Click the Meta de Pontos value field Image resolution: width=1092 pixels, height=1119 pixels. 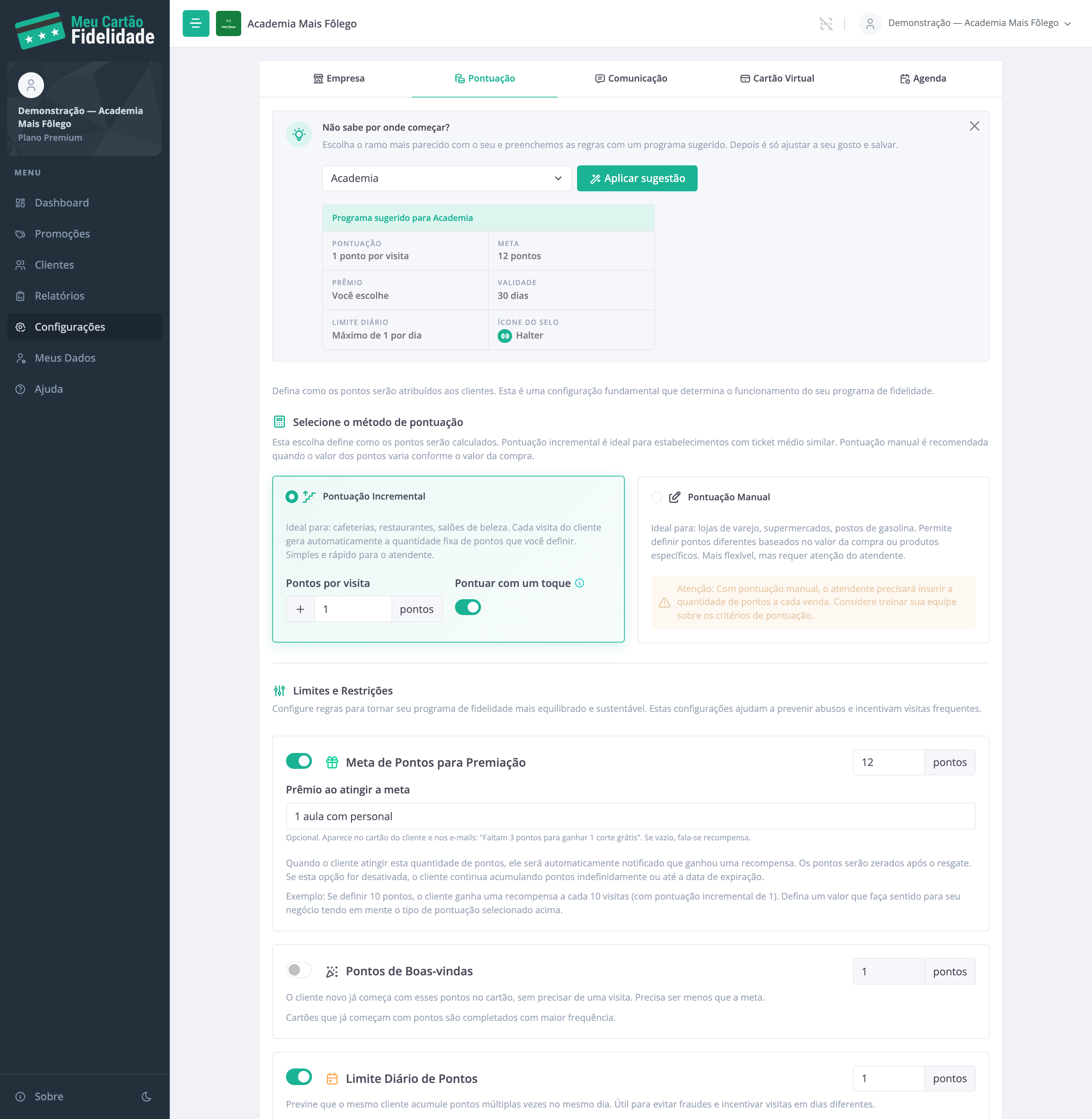pyautogui.click(x=888, y=762)
